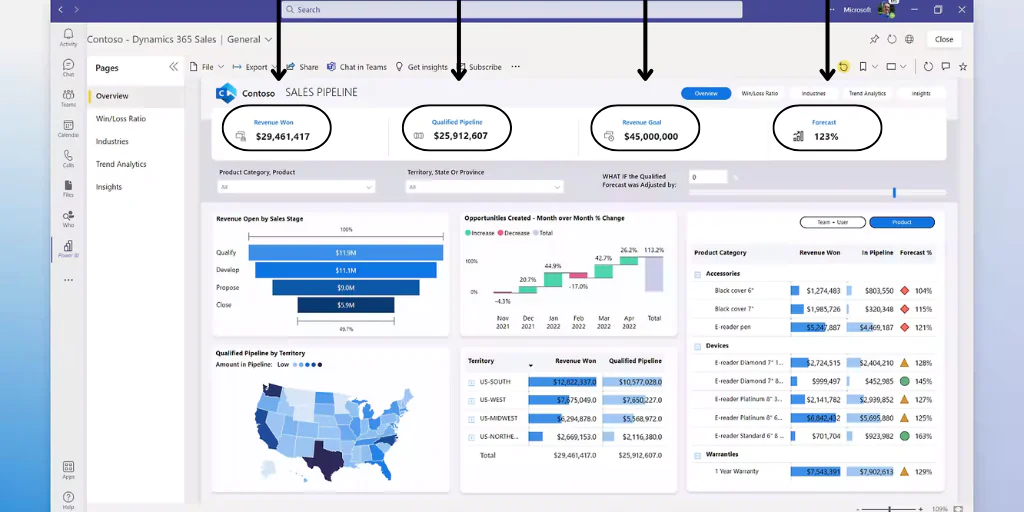
Task: Click the What-If adjustment value field
Action: [708, 177]
